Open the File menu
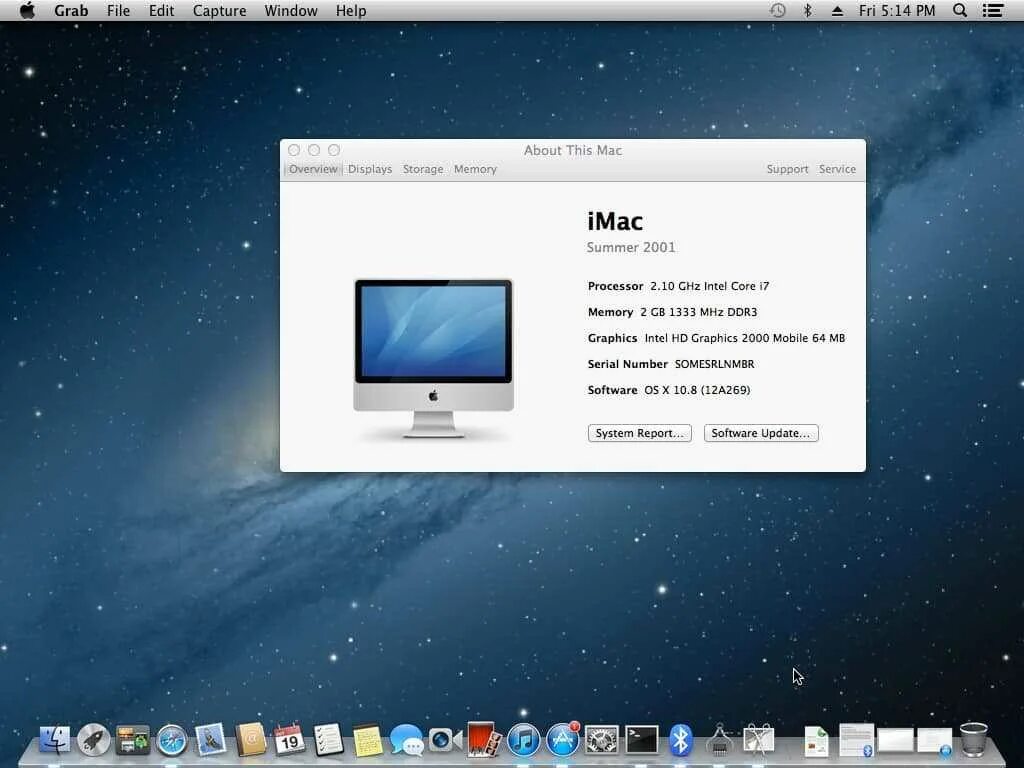This screenshot has height=768, width=1024. pyautogui.click(x=118, y=11)
